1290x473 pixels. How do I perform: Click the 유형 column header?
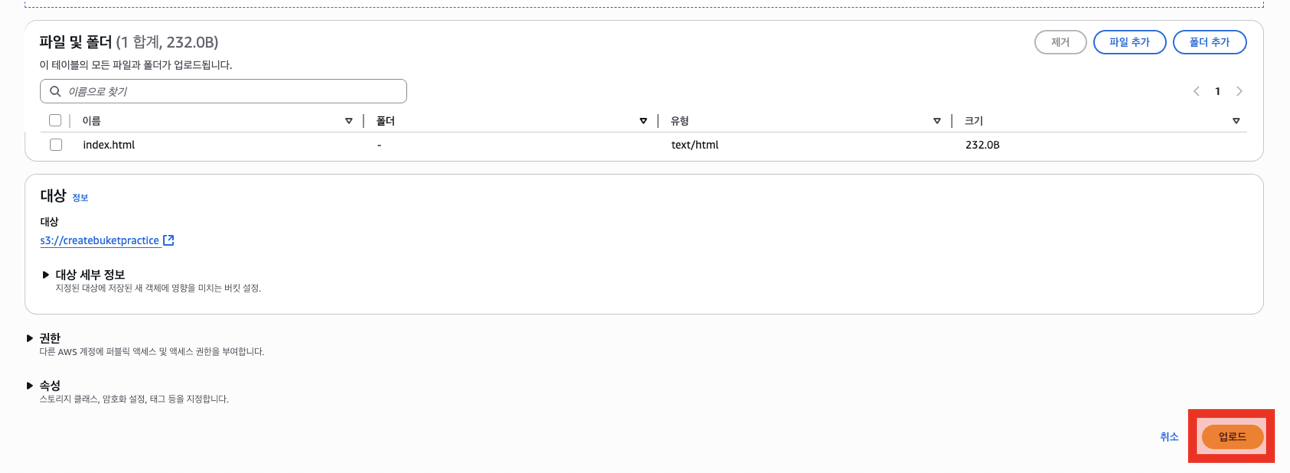tap(680, 121)
